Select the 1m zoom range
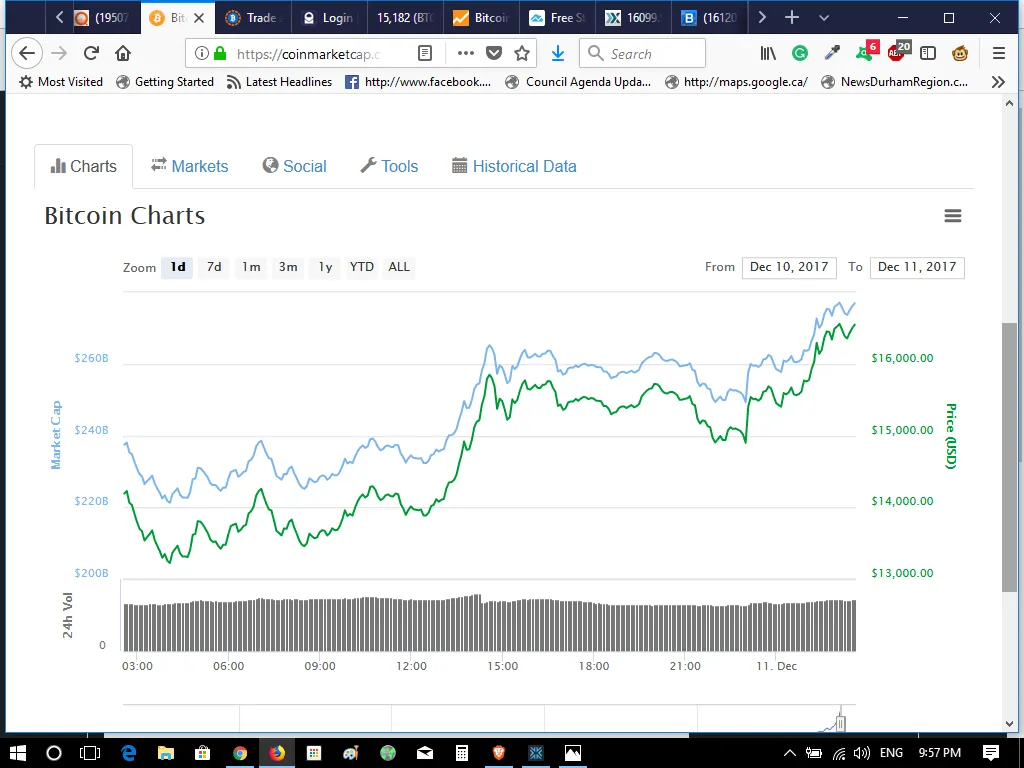This screenshot has height=768, width=1024. (x=251, y=267)
